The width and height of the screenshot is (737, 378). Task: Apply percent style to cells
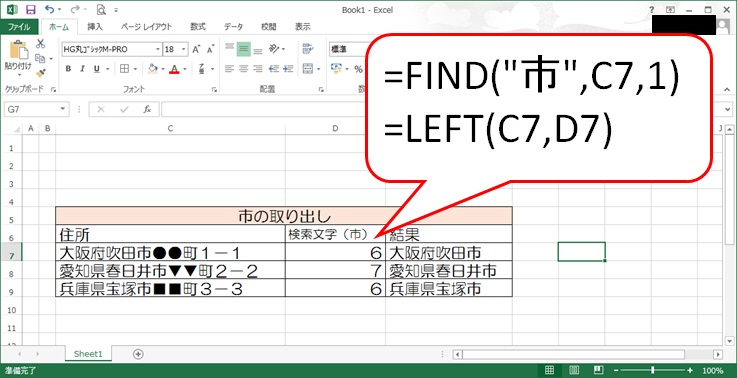pos(358,69)
